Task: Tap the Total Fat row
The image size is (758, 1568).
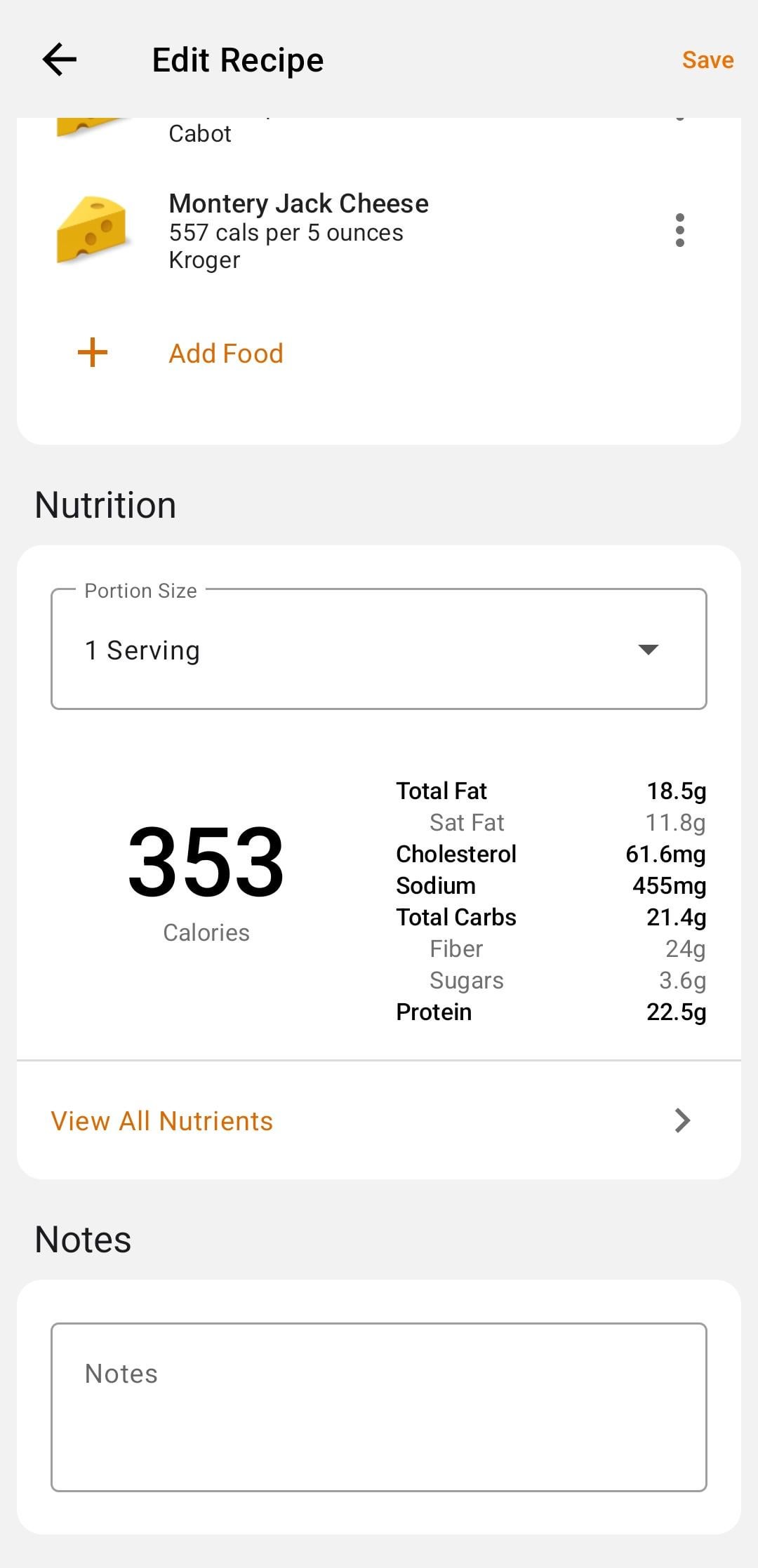Action: pyautogui.click(x=550, y=791)
